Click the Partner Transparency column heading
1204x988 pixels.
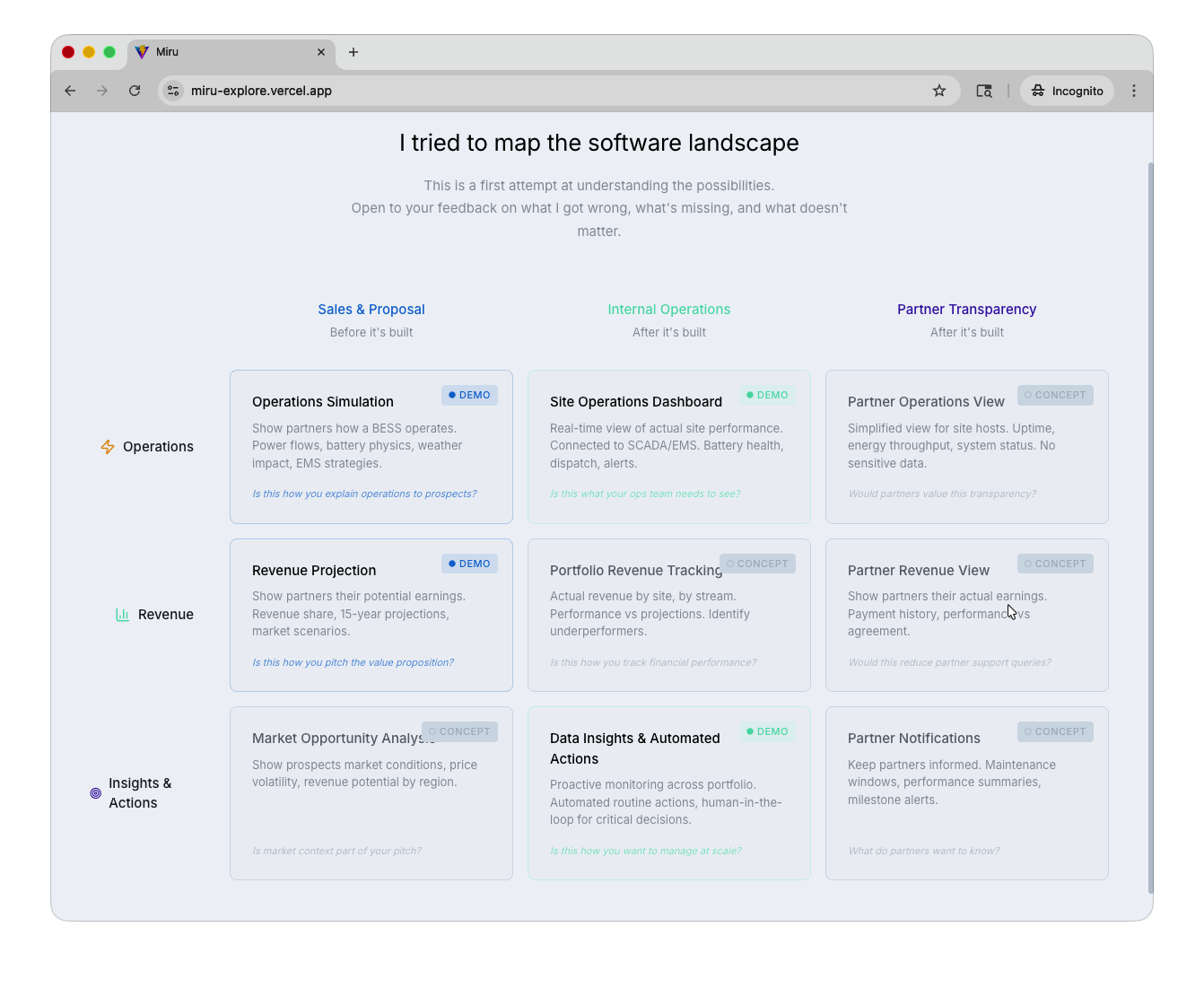pyautogui.click(x=967, y=310)
